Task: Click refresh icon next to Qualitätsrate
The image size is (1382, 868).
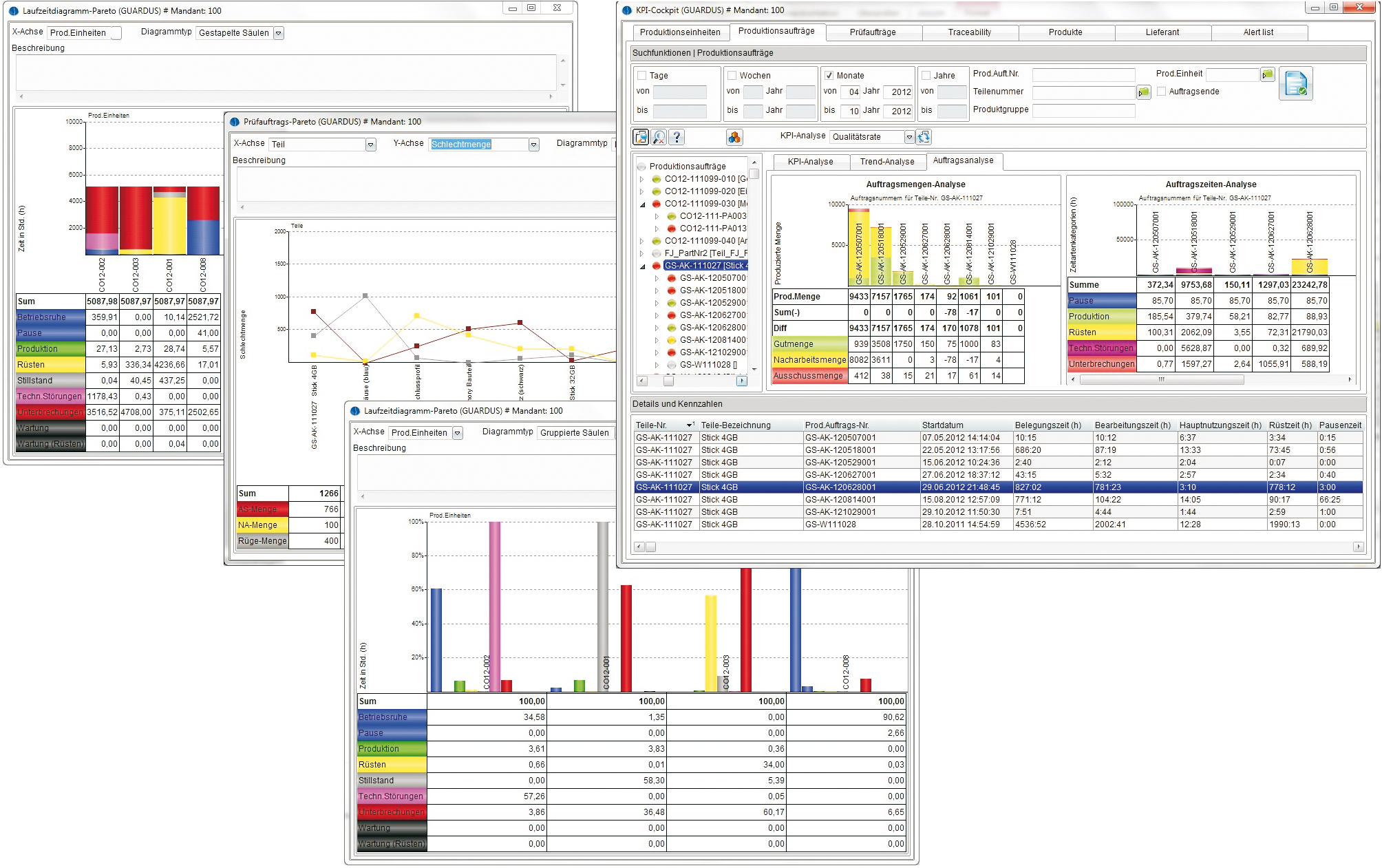Action: 924,137
